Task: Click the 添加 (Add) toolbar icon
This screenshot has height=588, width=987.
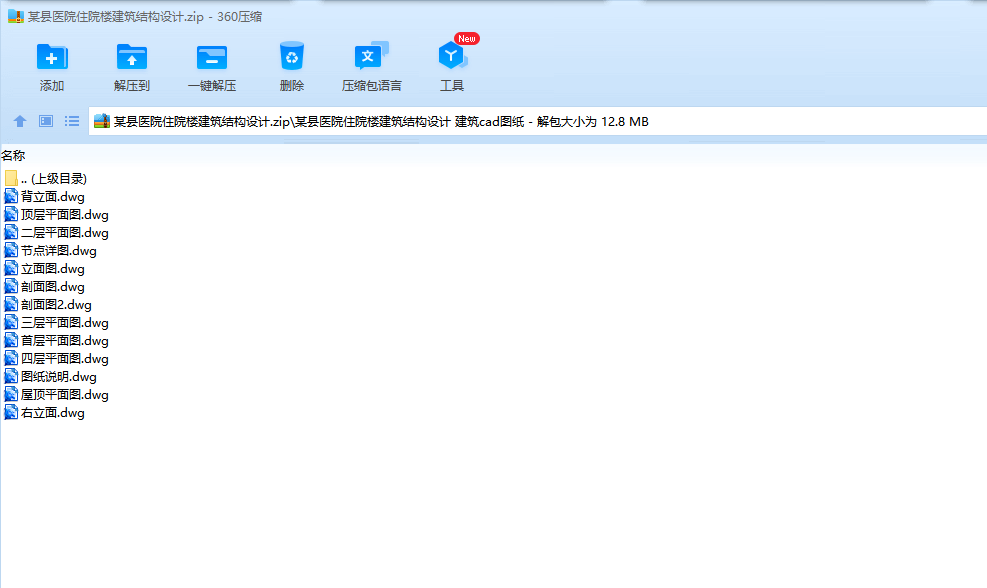Action: click(52, 57)
